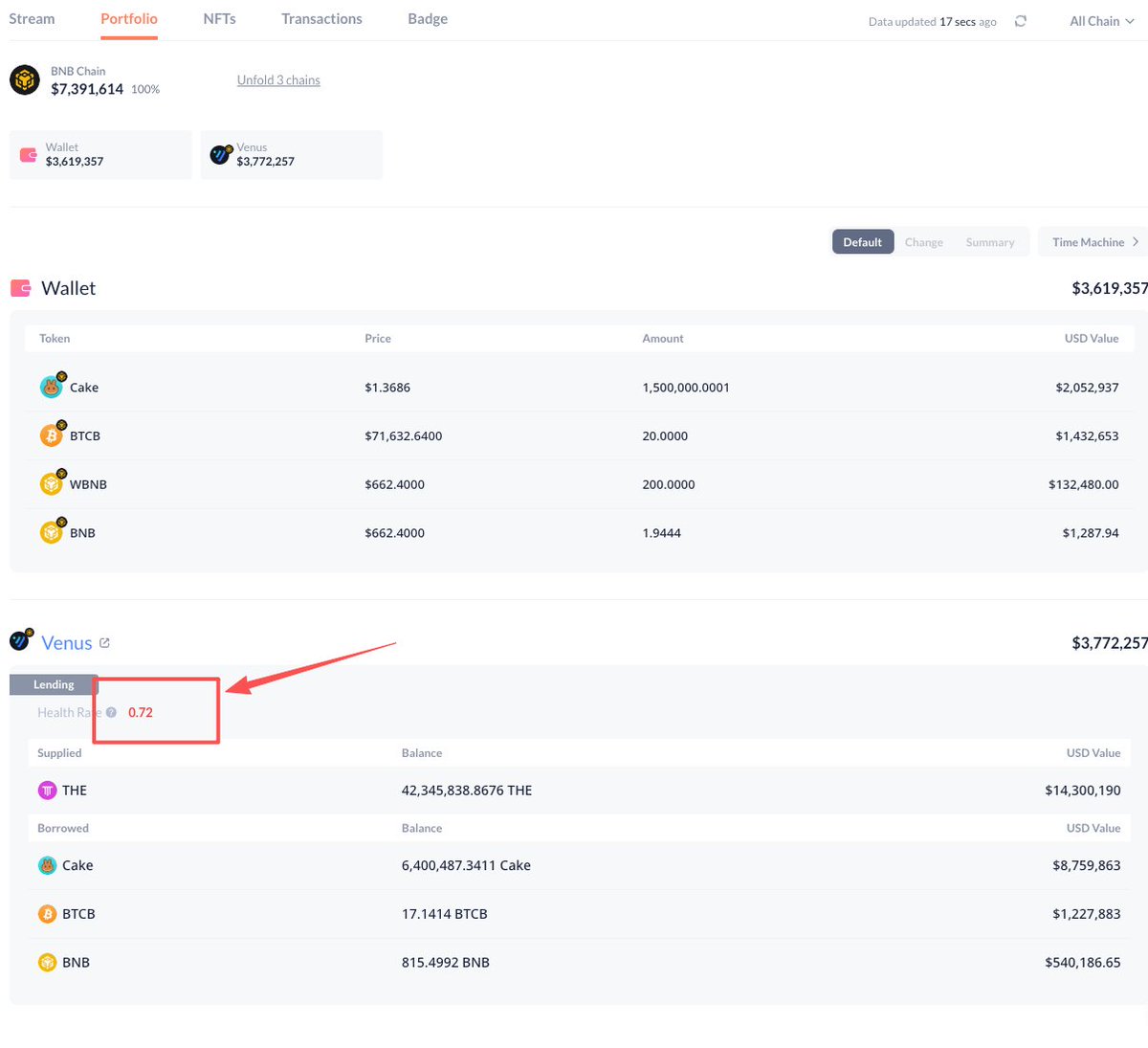Click the Amount column header
Screen dimensions: 1148x1048
pos(663,339)
